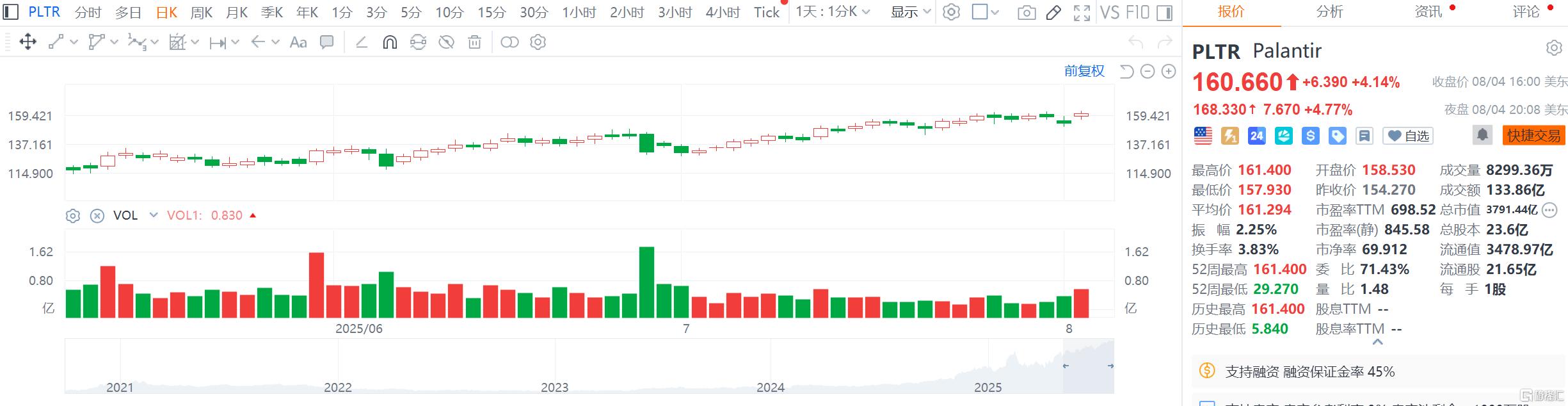Image resolution: width=1568 pixels, height=406 pixels.
Task: Enter fullscreen chart mode
Action: click(x=1082, y=12)
